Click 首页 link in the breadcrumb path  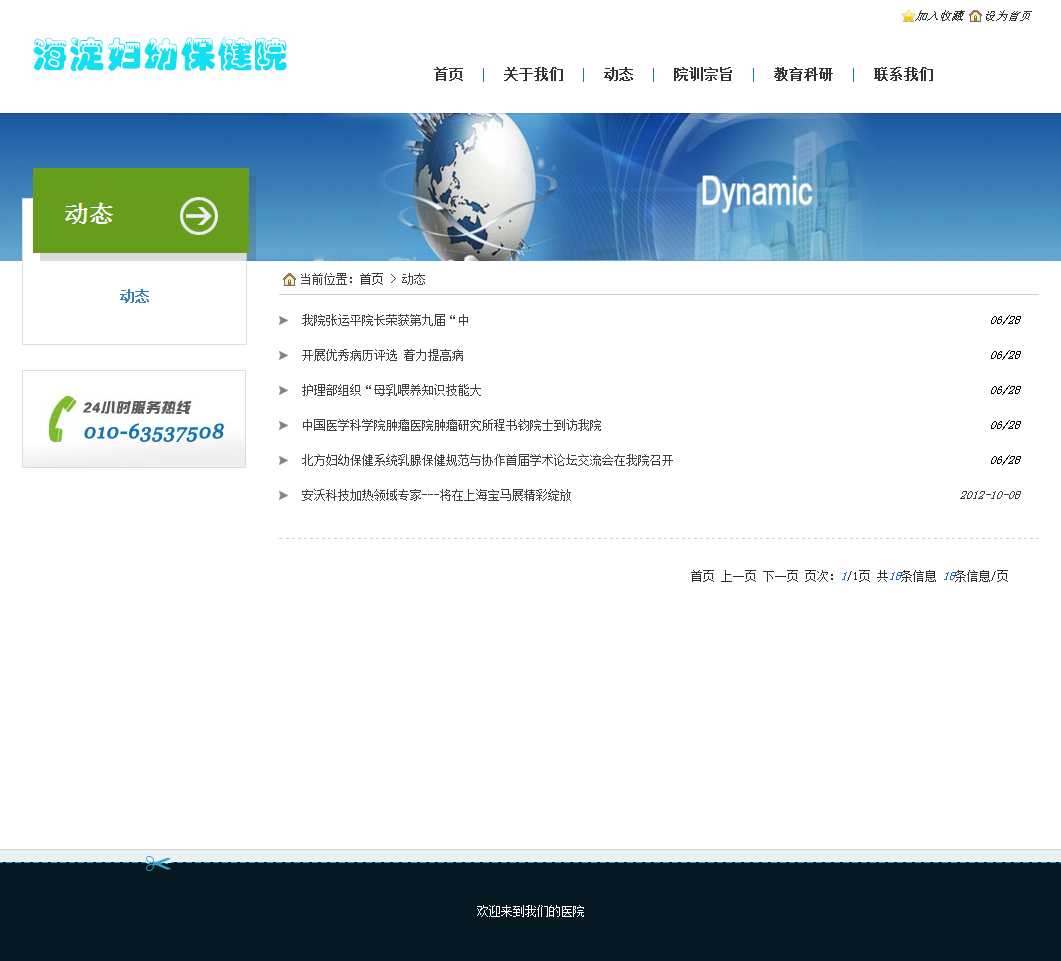371,280
